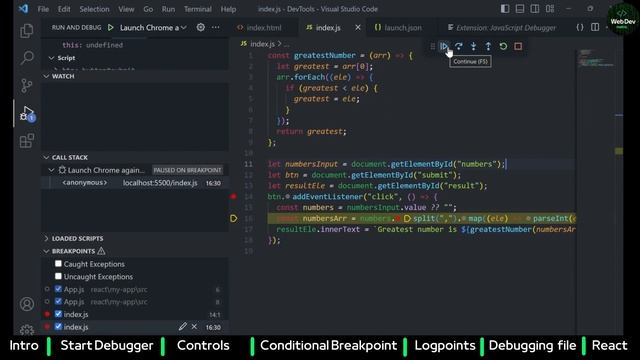This screenshot has width=640, height=360.
Task: Open the Run menu
Action: [x=168, y=9]
